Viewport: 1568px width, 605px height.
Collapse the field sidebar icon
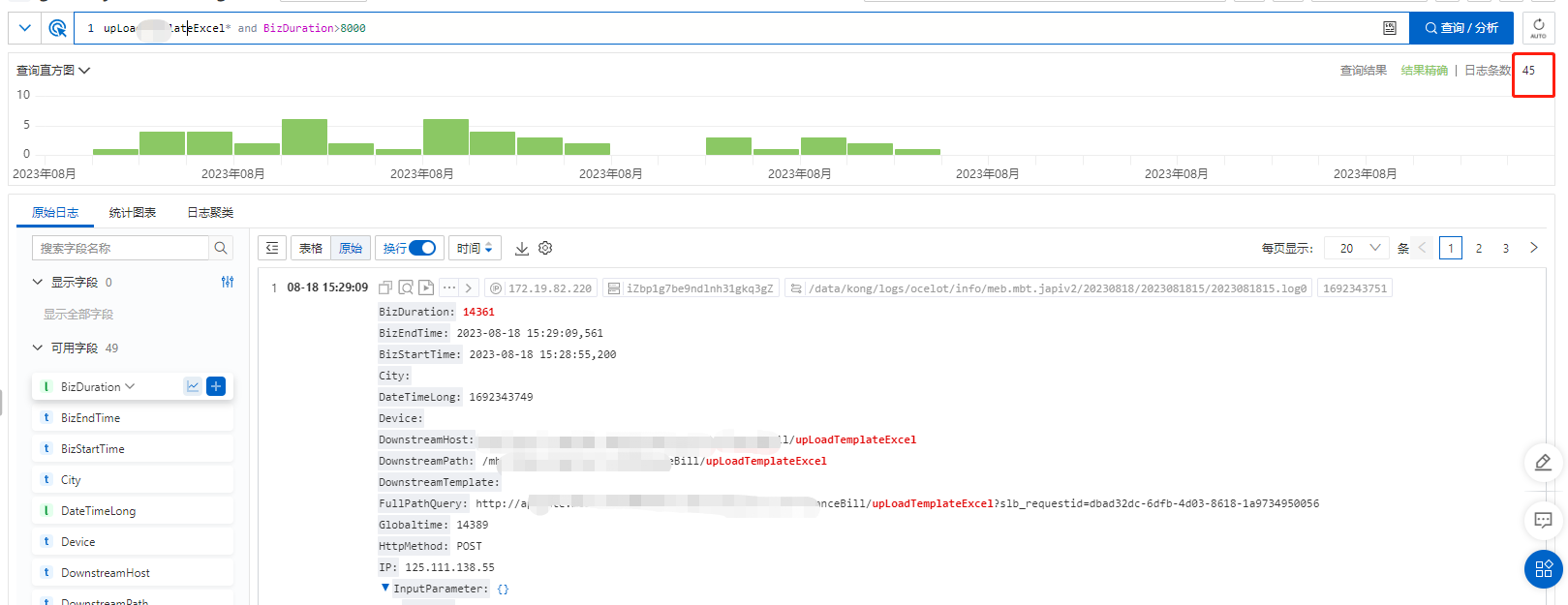[272, 249]
